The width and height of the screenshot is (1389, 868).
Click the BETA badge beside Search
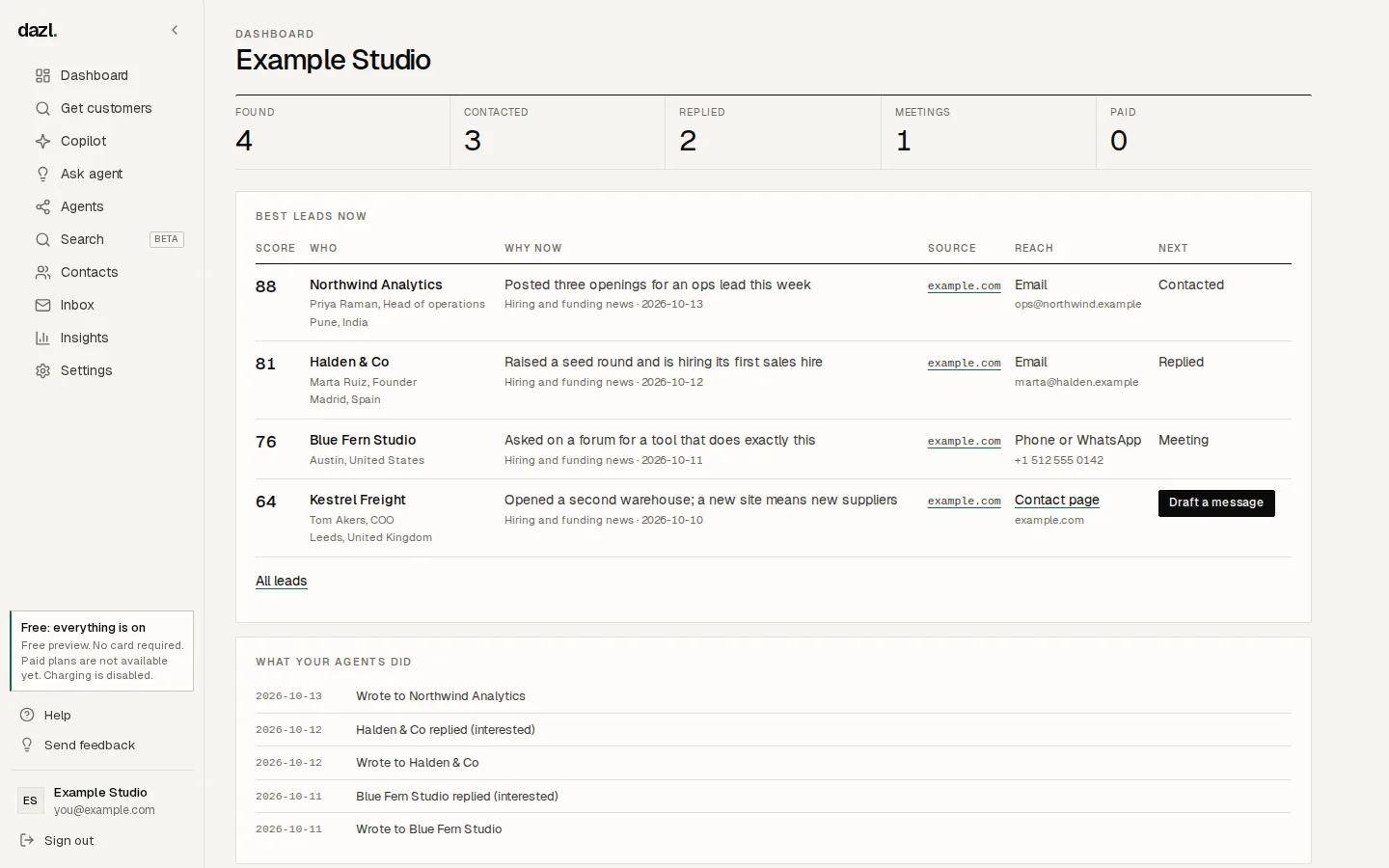(x=167, y=239)
